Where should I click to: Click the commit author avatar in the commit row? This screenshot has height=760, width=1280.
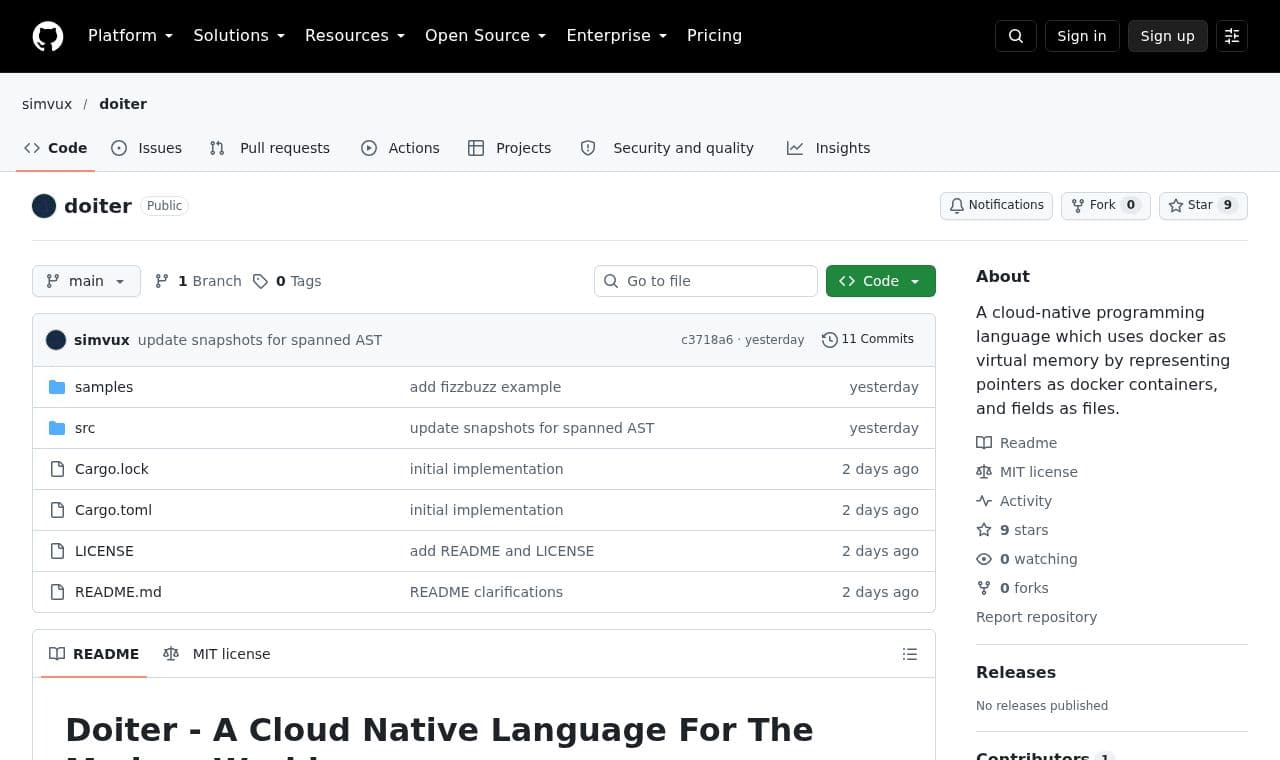pos(56,340)
